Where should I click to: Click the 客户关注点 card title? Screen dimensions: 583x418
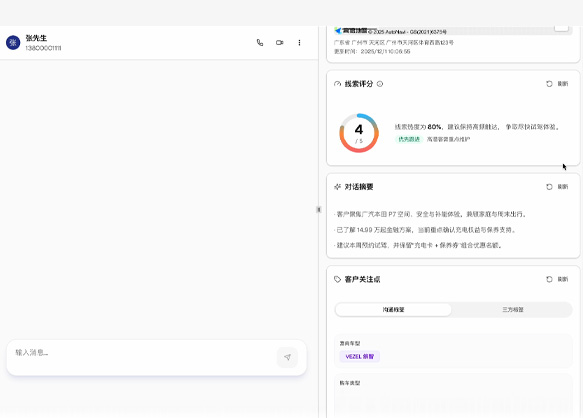click(362, 279)
